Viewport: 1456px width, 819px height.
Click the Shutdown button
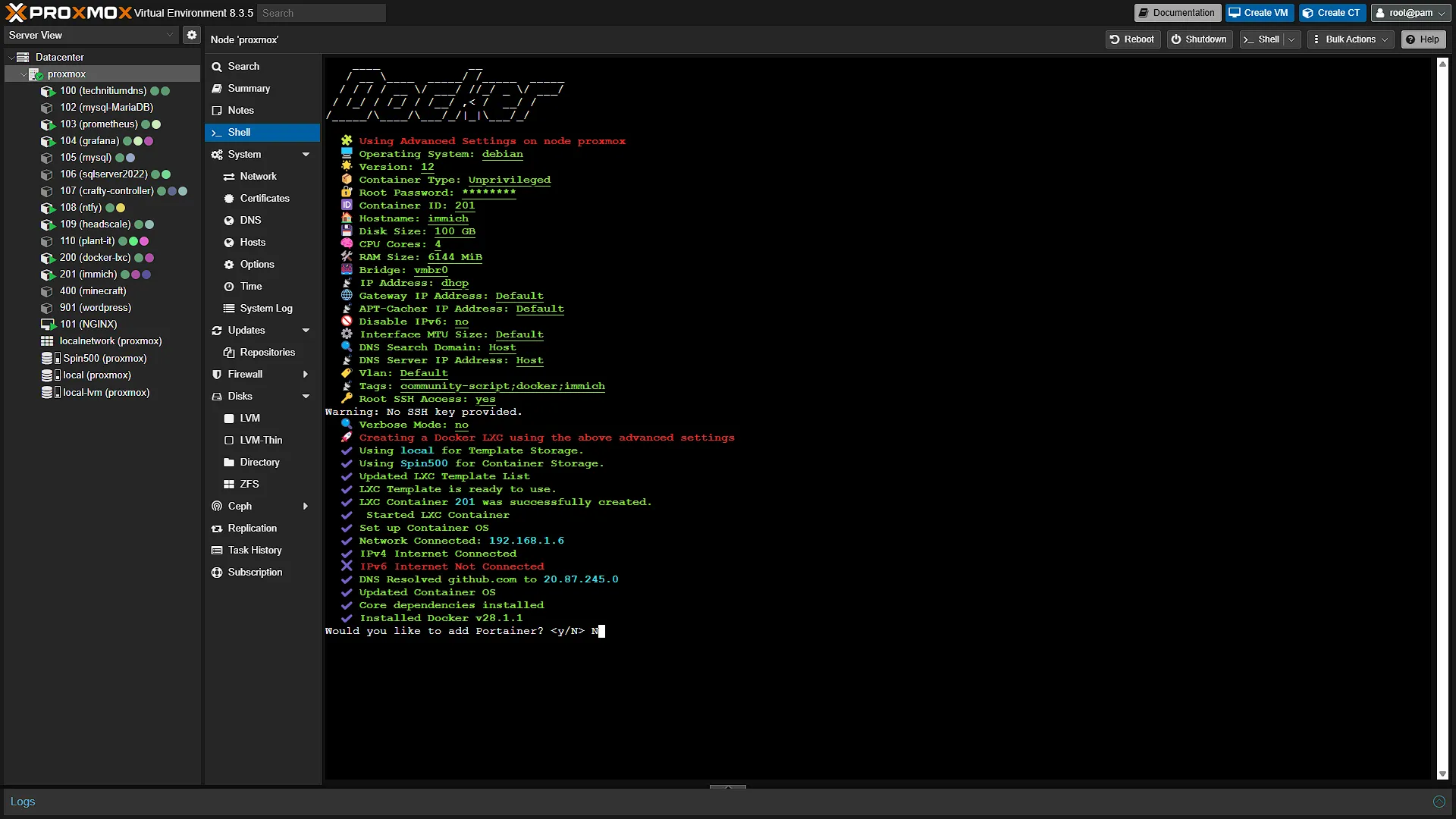click(1198, 39)
